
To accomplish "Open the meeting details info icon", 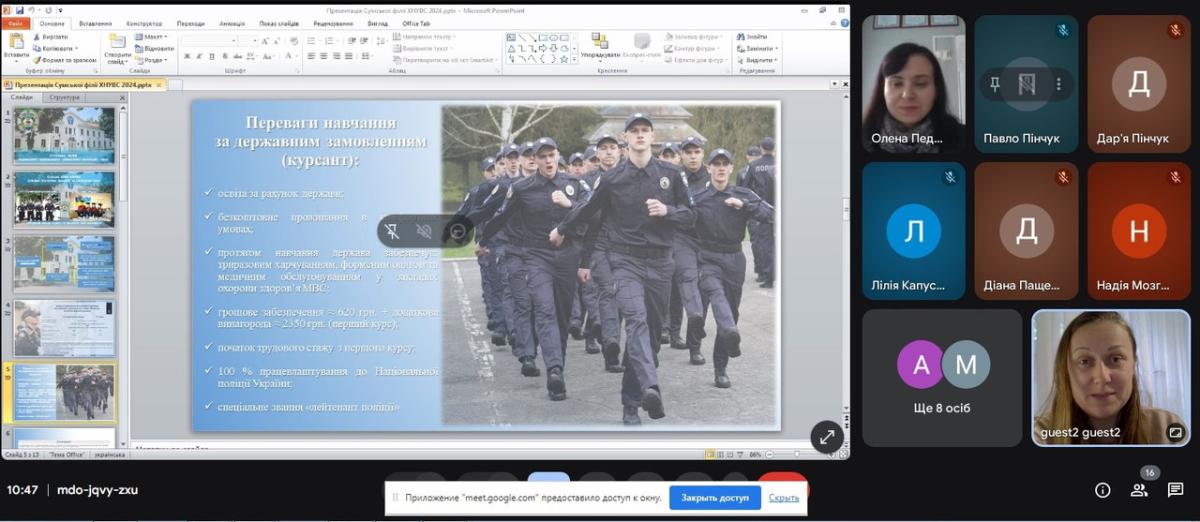I will 1102,490.
